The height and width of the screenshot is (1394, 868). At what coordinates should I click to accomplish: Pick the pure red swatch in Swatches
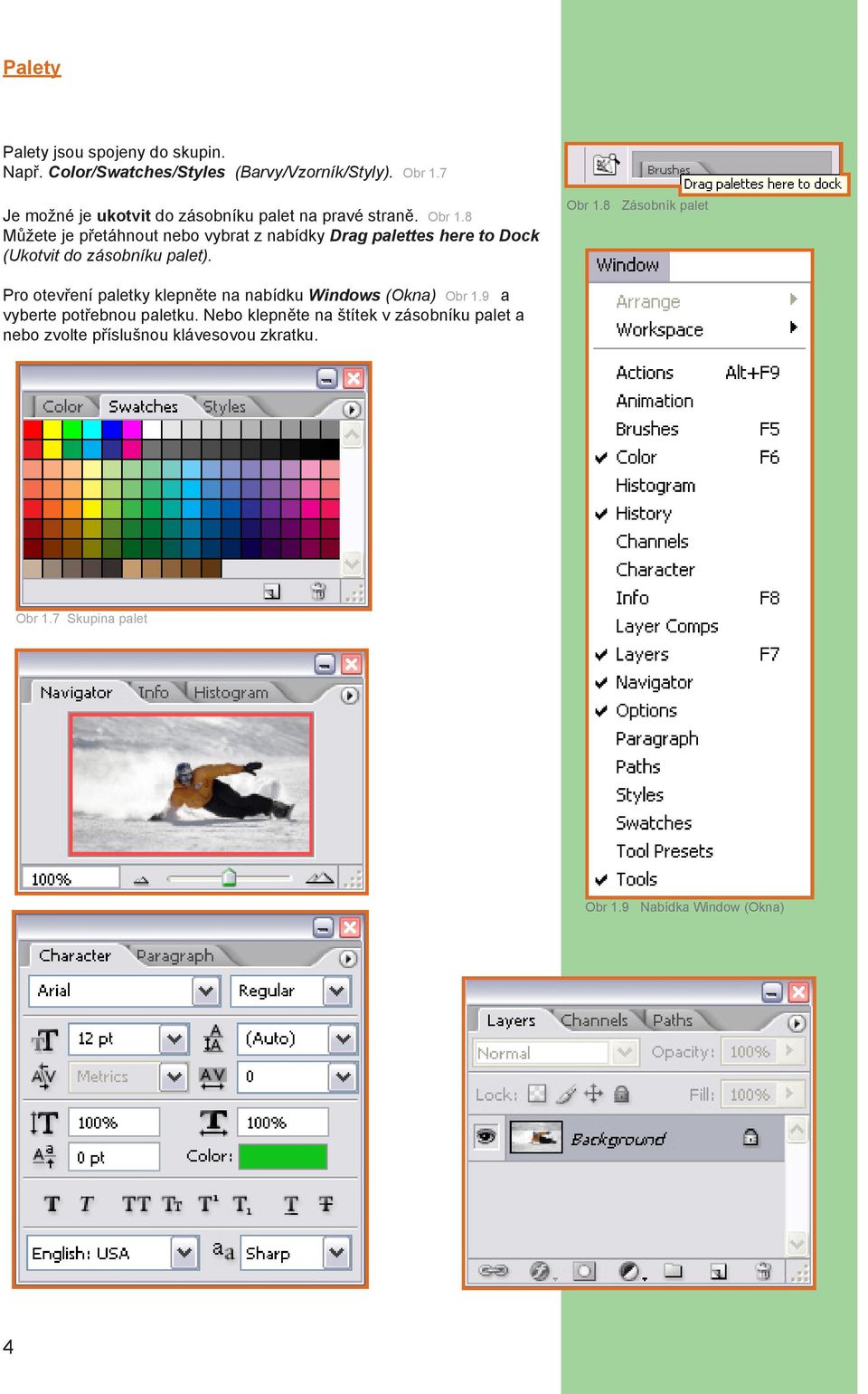[33, 429]
